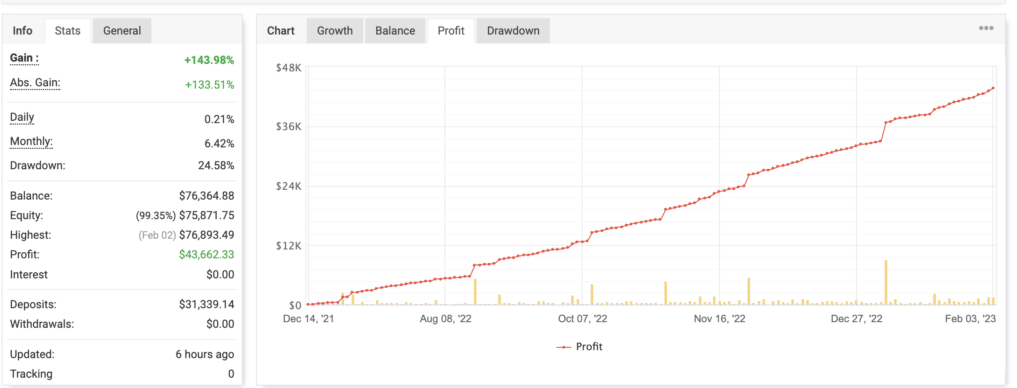1017x388 pixels.
Task: Click the $76,364.88 balance value
Action: pyautogui.click(x=206, y=196)
